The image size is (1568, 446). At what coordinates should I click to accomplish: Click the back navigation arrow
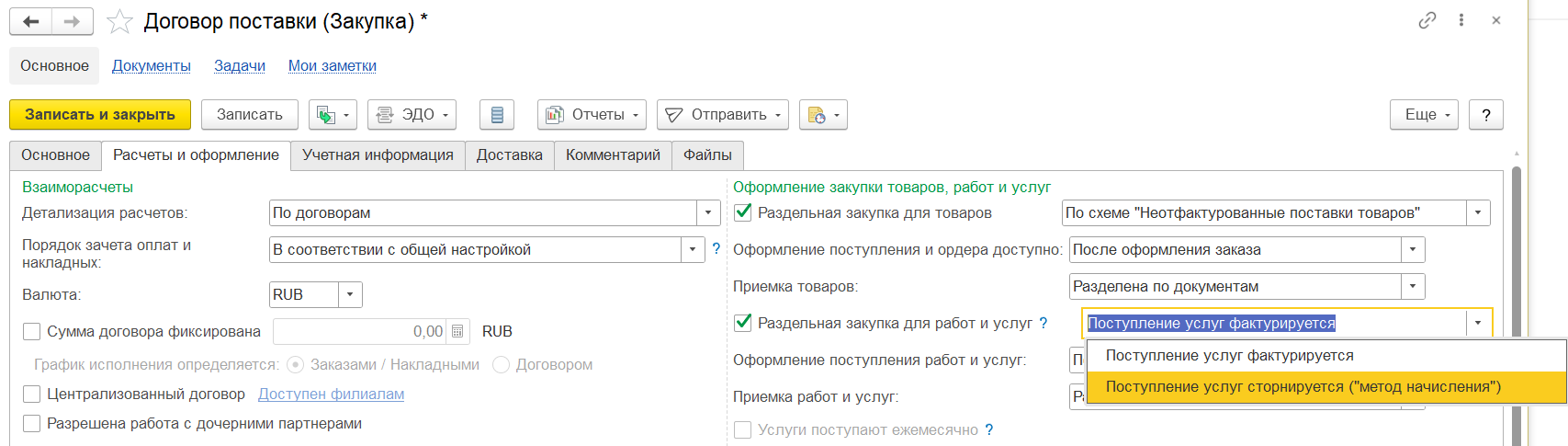pyautogui.click(x=30, y=21)
